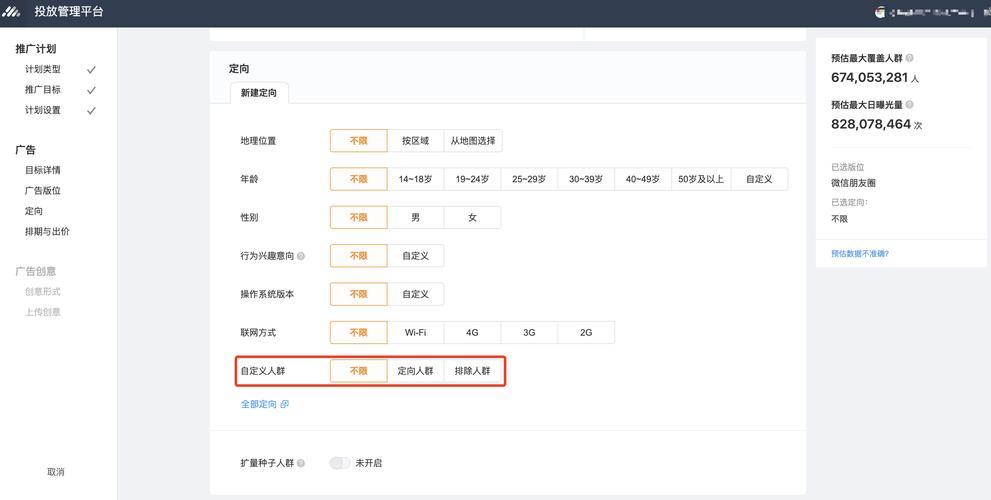This screenshot has width=991, height=500.
Task: Go to 计划类型 in sidebar
Action: point(43,70)
